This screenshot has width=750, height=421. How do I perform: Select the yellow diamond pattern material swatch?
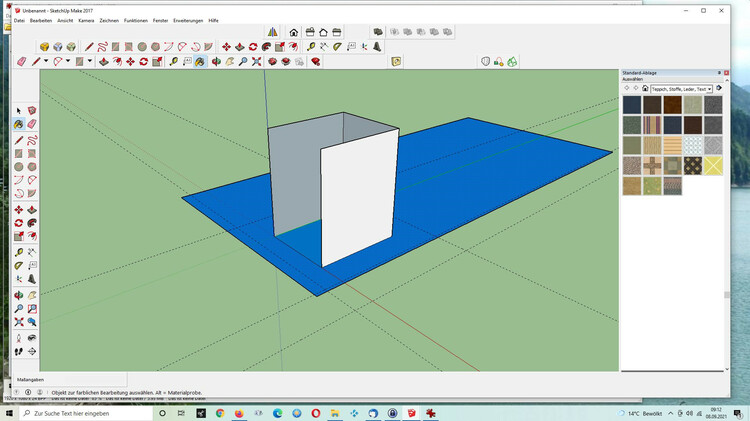[712, 165]
